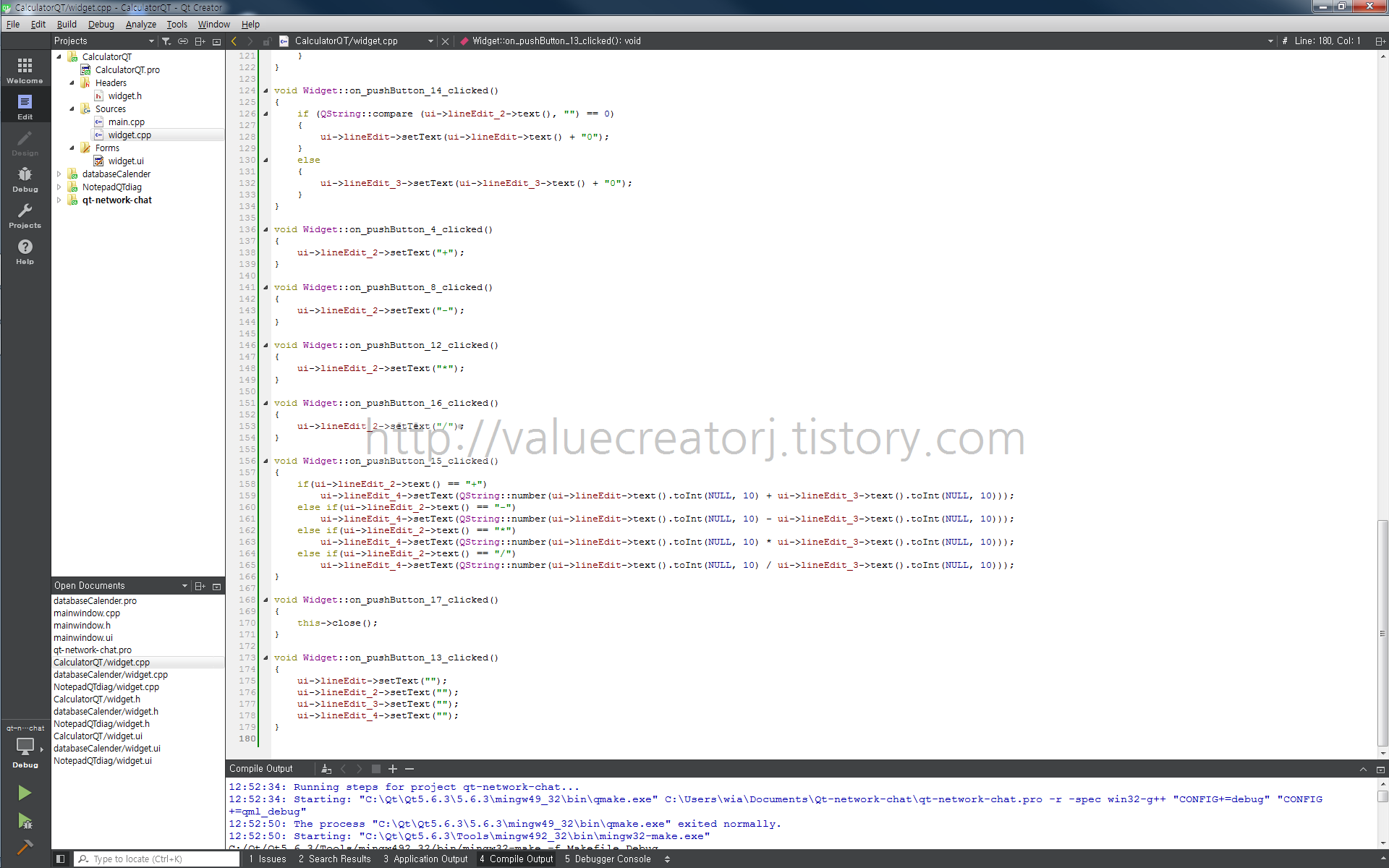The image size is (1389, 868).
Task: Open the Projects view dropdown
Action: [150, 41]
